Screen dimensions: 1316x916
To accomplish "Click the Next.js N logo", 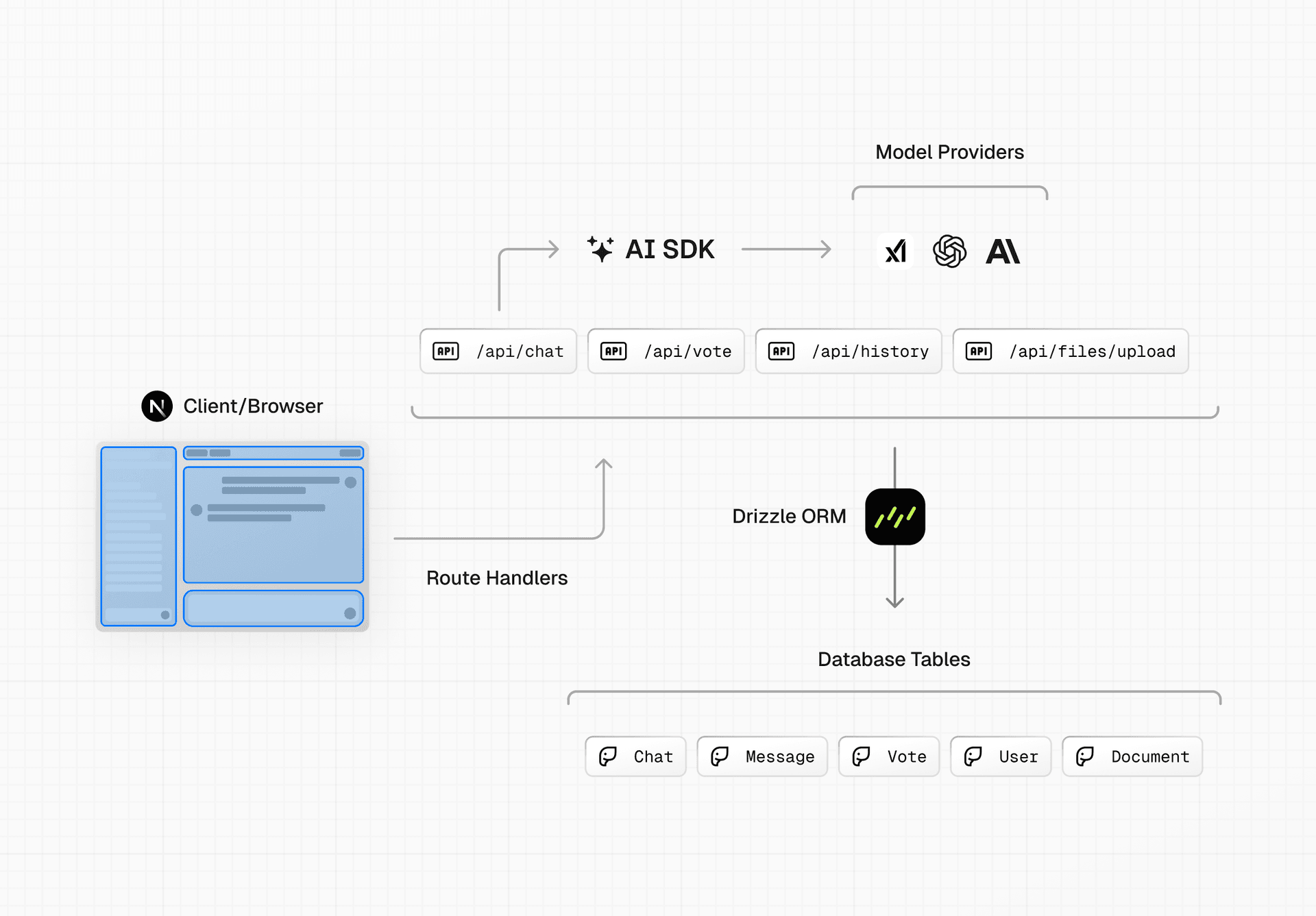I will (x=157, y=406).
